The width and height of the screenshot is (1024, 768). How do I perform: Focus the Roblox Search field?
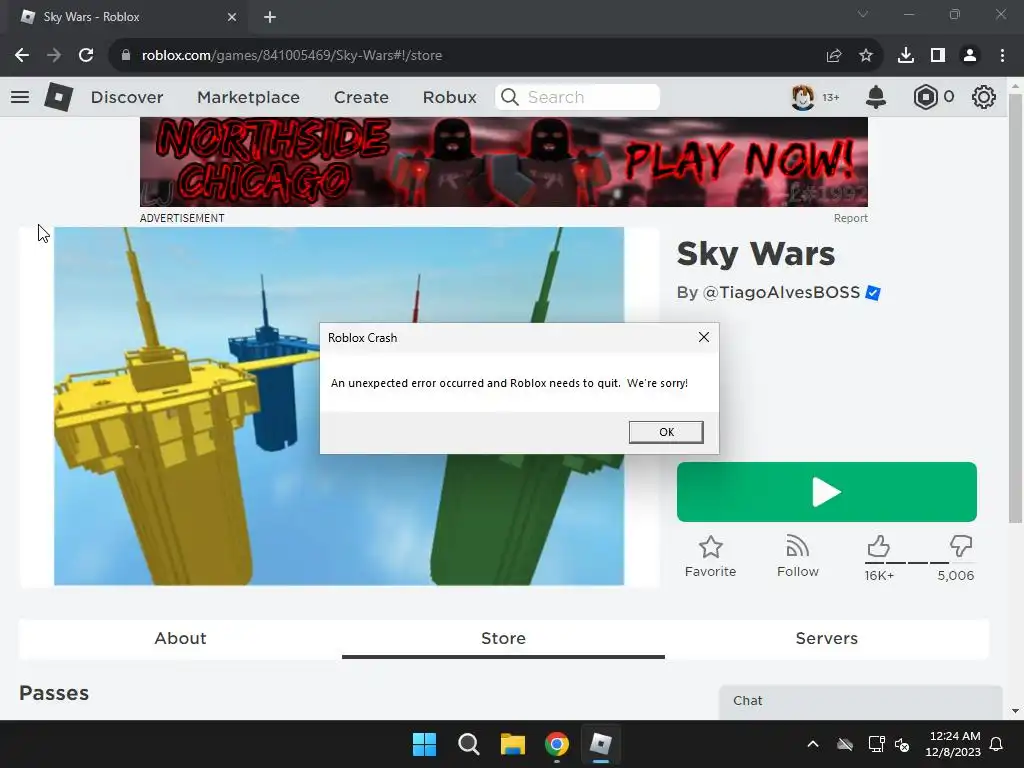tap(577, 97)
